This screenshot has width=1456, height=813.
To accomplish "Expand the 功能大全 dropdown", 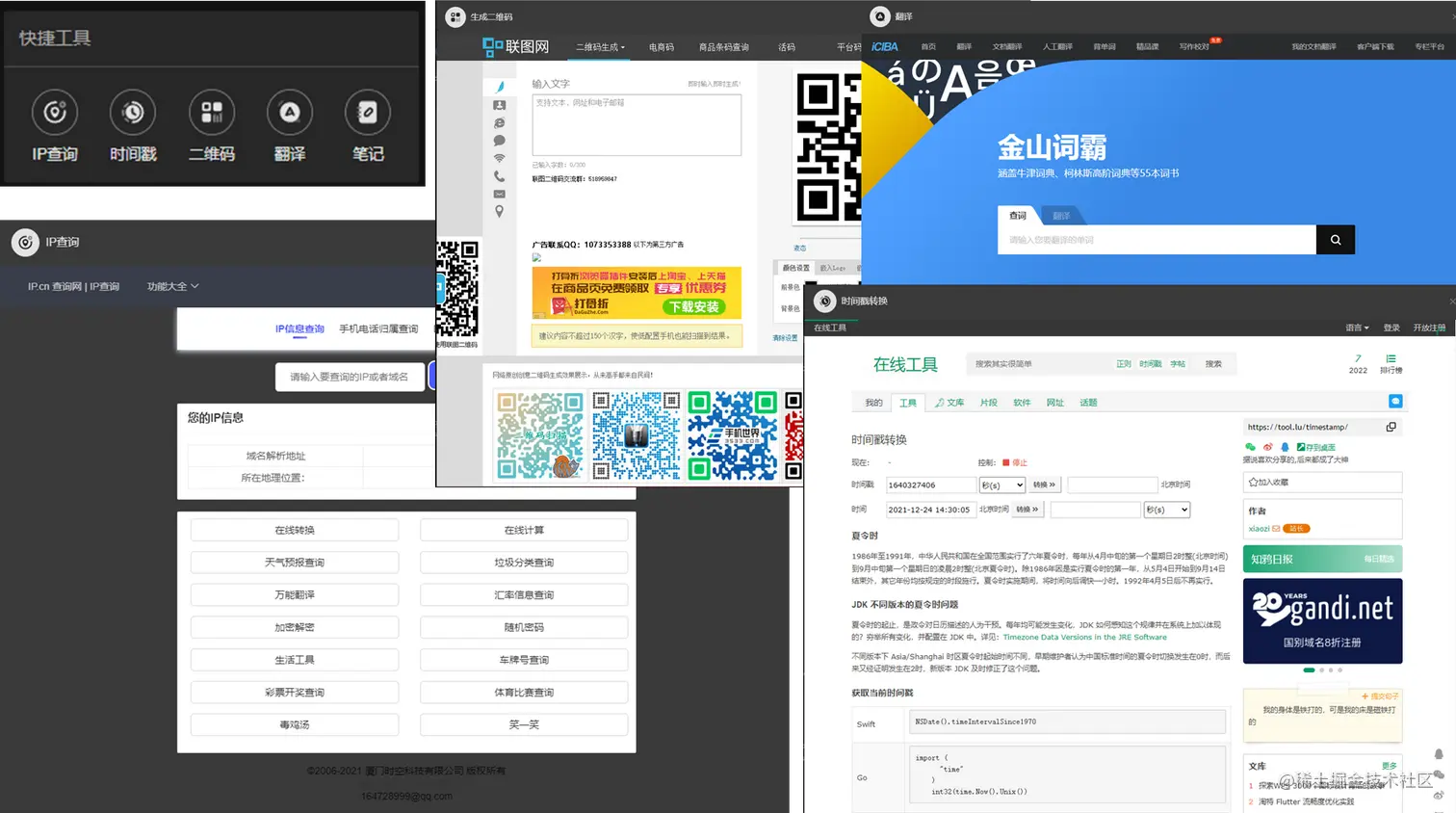I will [x=173, y=286].
